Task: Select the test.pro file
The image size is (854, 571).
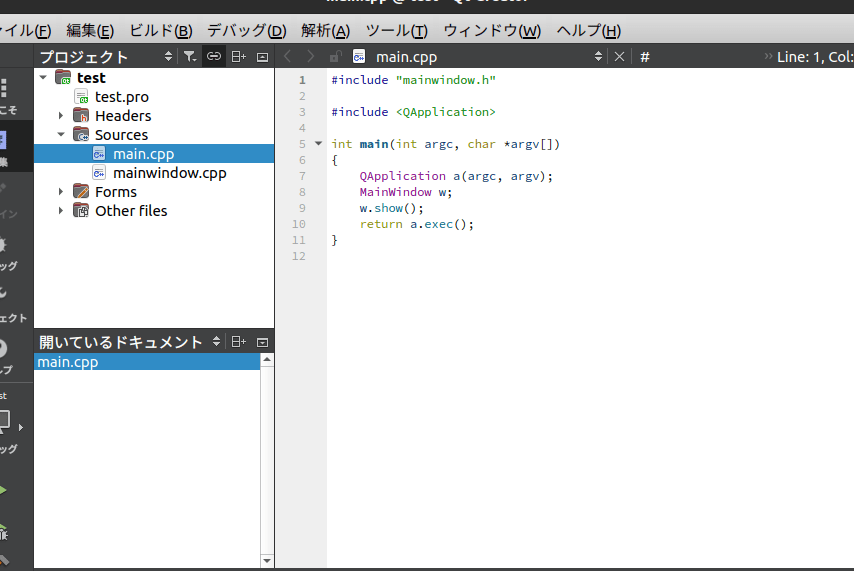Action: 121,97
